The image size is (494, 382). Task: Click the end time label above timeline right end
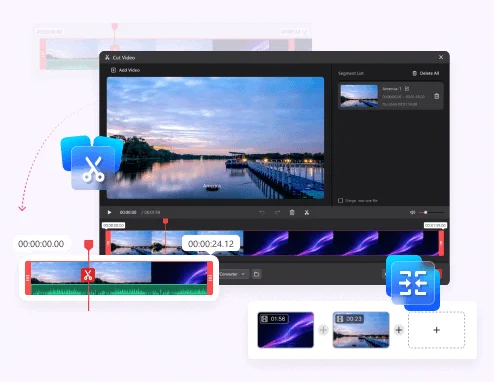(435, 225)
